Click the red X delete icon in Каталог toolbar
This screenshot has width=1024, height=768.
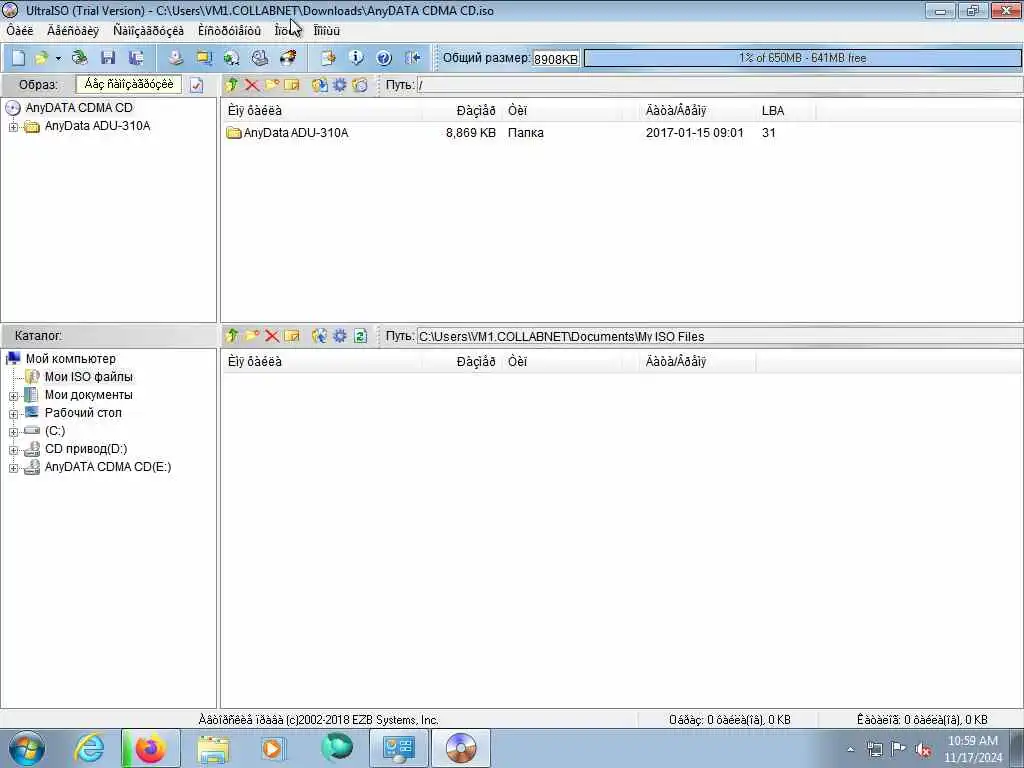point(272,336)
